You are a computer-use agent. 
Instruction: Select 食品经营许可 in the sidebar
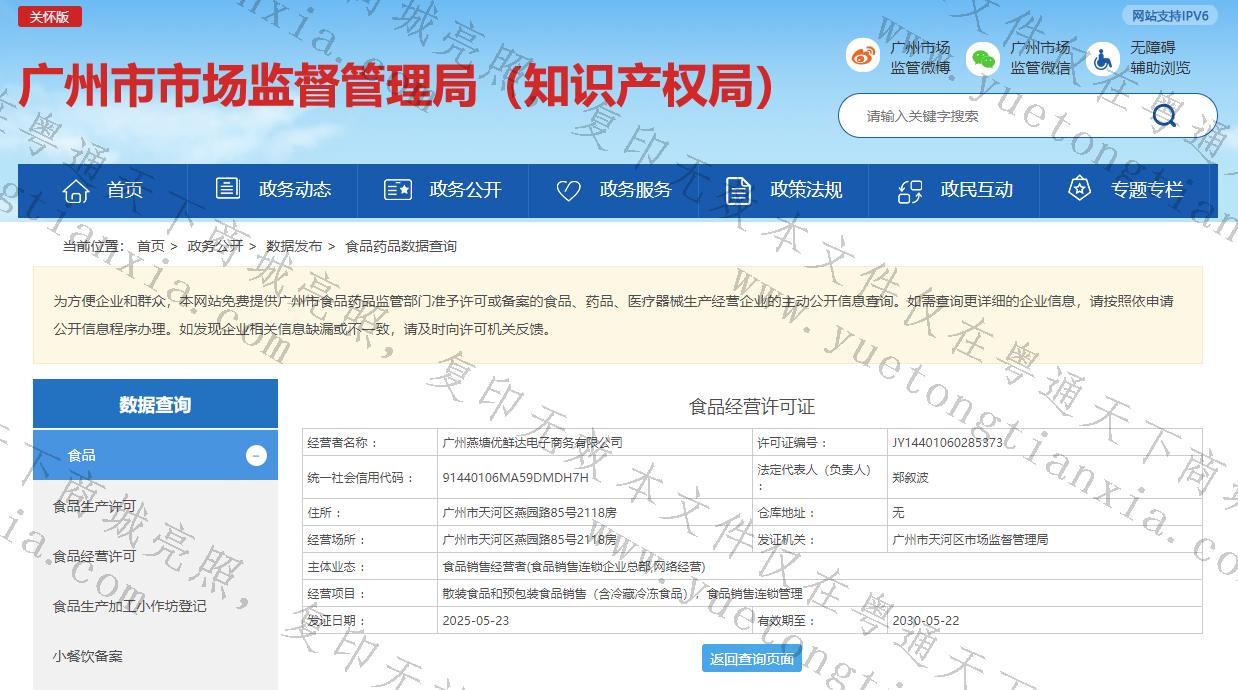pyautogui.click(x=94, y=556)
